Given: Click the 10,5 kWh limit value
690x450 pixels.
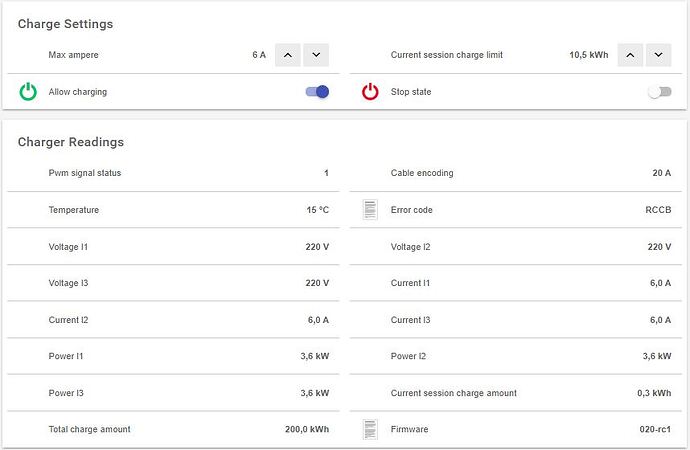Looking at the screenshot, I should (589, 55).
